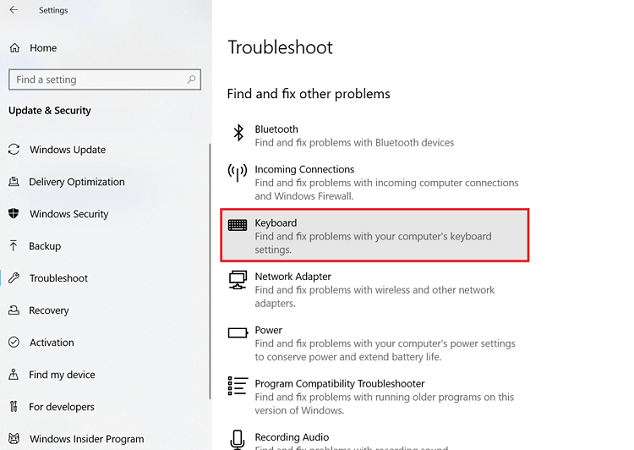Select the For developers option

pos(62,407)
